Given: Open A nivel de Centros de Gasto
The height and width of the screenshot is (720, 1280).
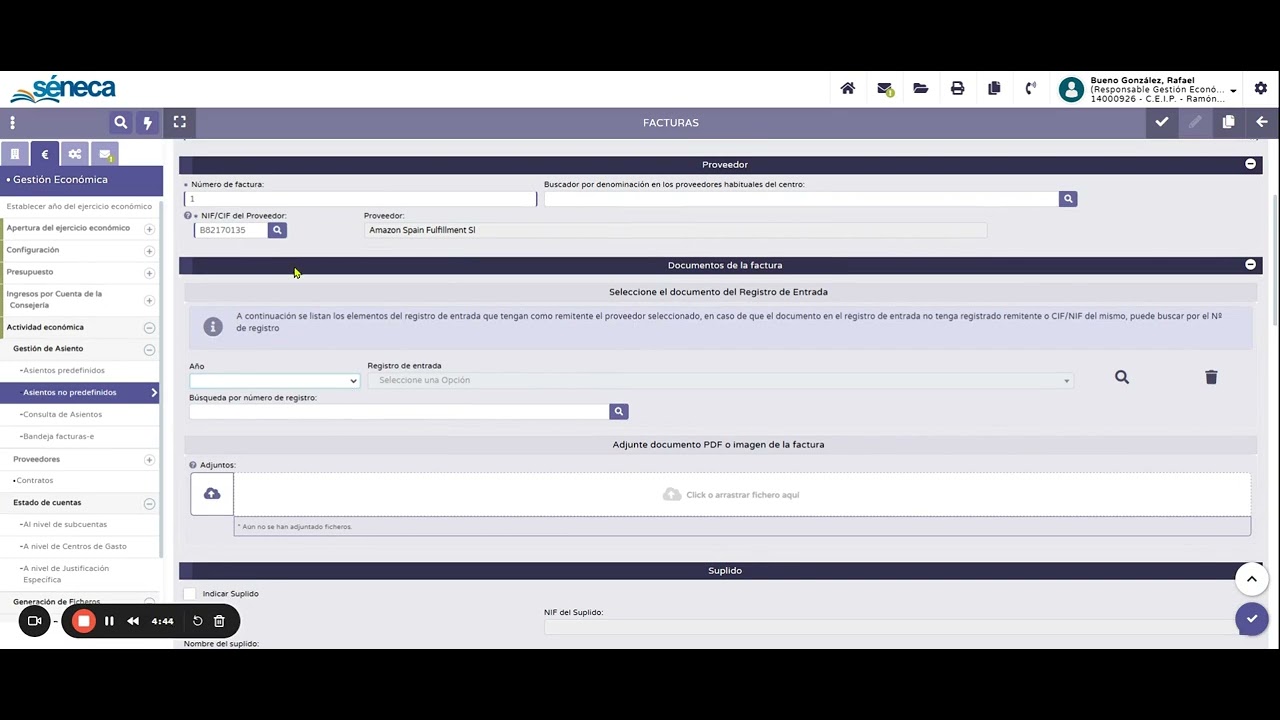Looking at the screenshot, I should tap(73, 546).
